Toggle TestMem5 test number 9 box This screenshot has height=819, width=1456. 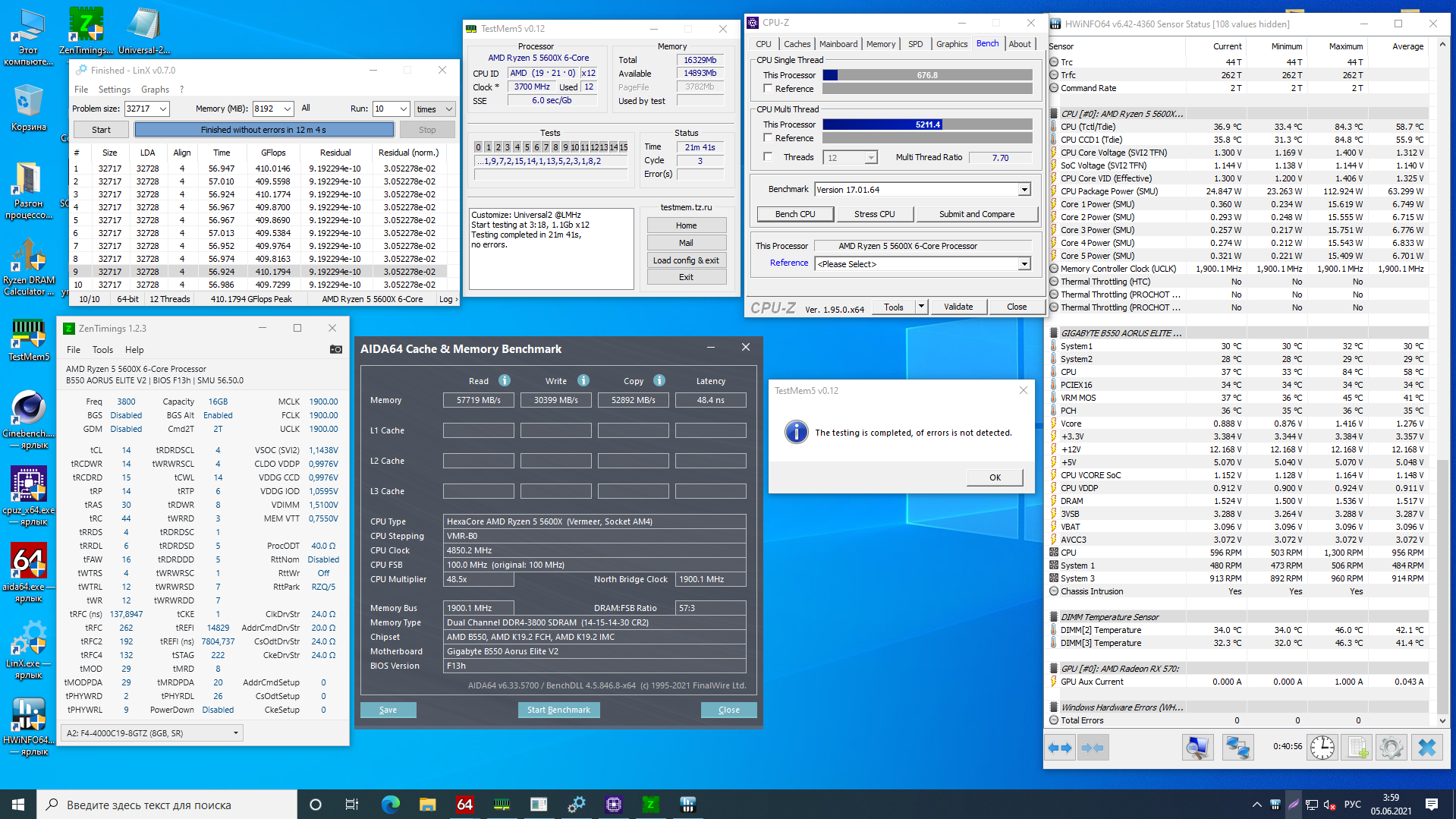(564, 147)
